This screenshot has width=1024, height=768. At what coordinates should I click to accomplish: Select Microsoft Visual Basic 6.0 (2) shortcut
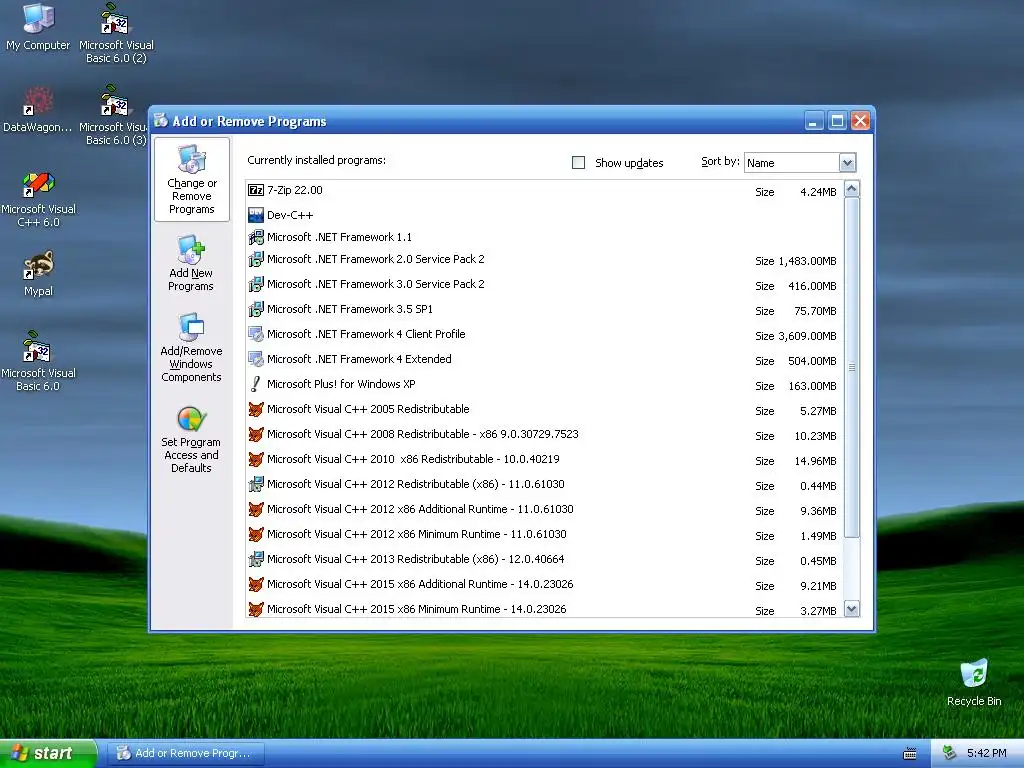pos(116,33)
